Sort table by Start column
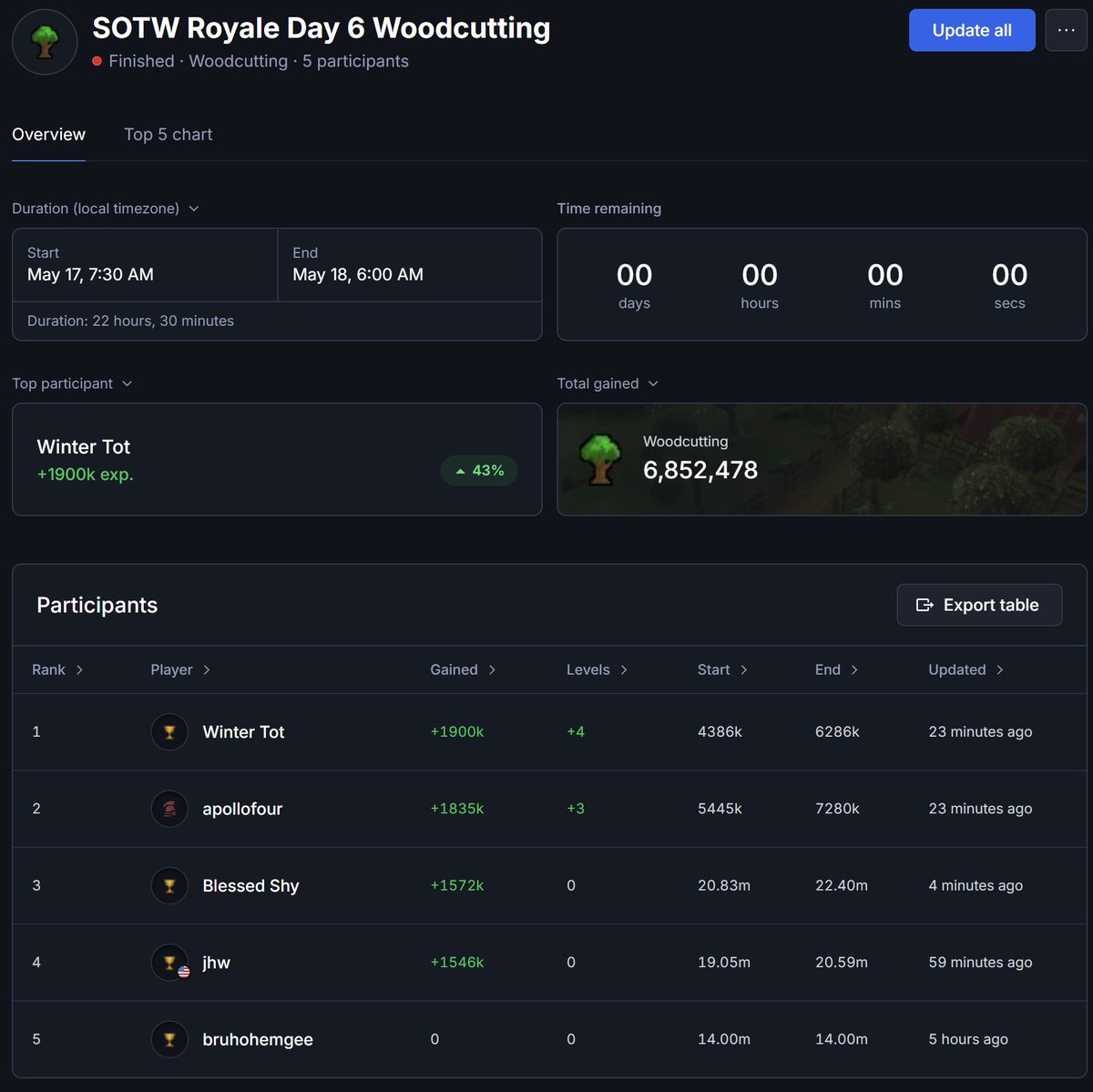This screenshot has width=1093, height=1092. tap(722, 669)
